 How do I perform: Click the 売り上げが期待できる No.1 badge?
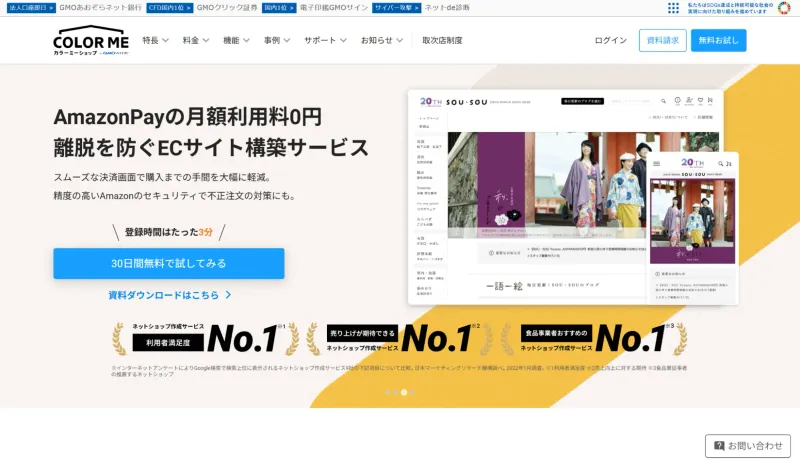click(400, 338)
